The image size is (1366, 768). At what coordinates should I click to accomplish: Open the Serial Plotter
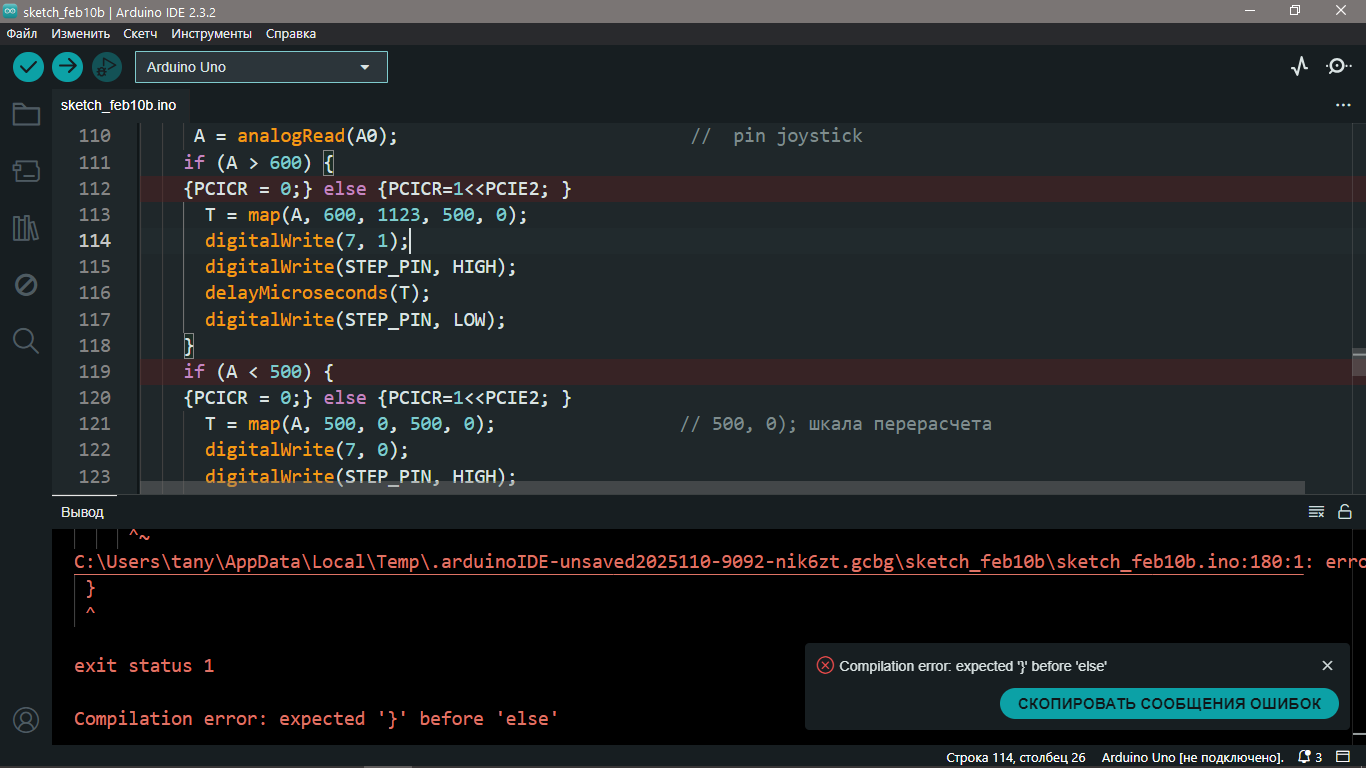[1299, 67]
